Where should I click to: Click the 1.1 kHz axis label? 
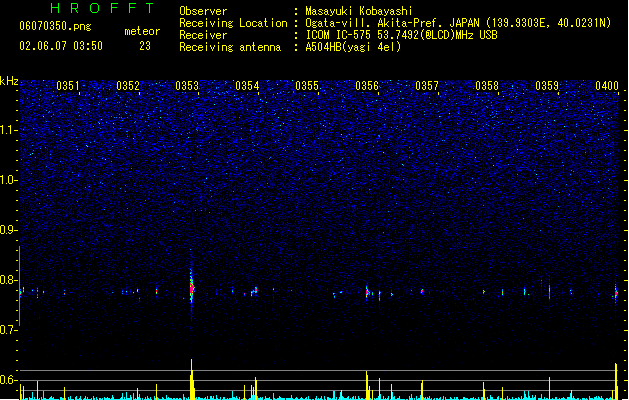[9, 130]
